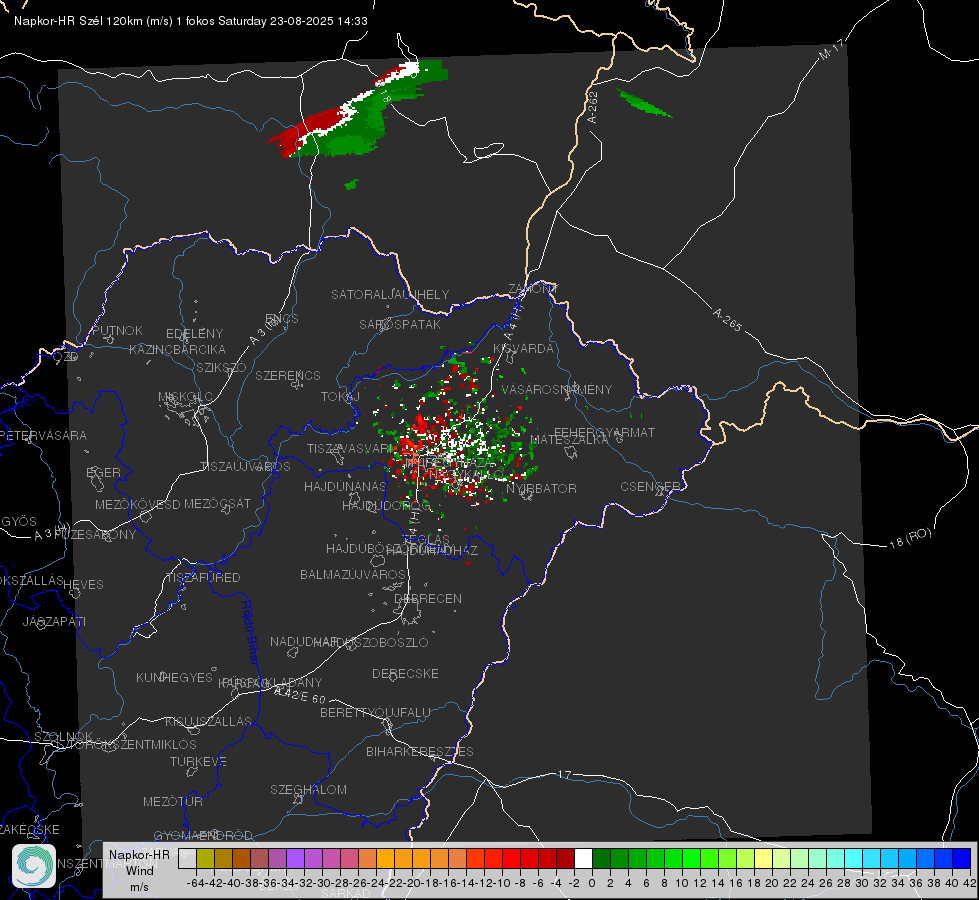This screenshot has height=900, width=979.
Task: Pick the light grey leftmost legend swatch
Action: click(187, 858)
